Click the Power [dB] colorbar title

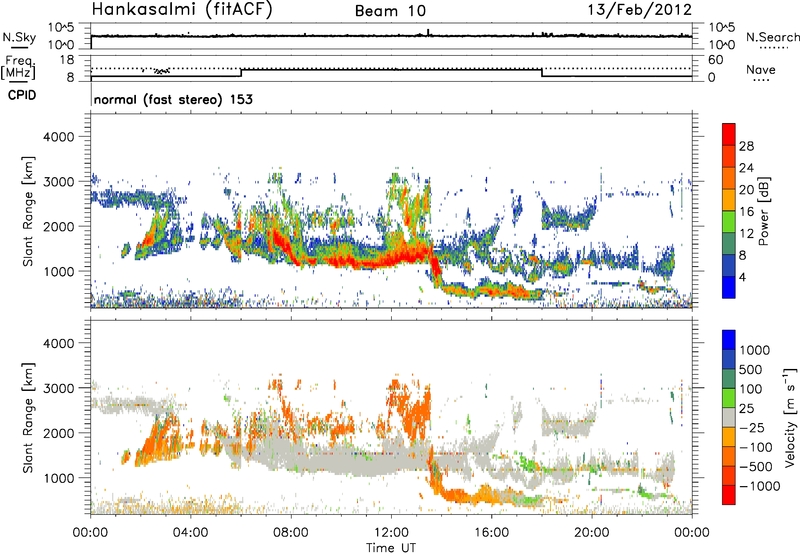tap(763, 211)
